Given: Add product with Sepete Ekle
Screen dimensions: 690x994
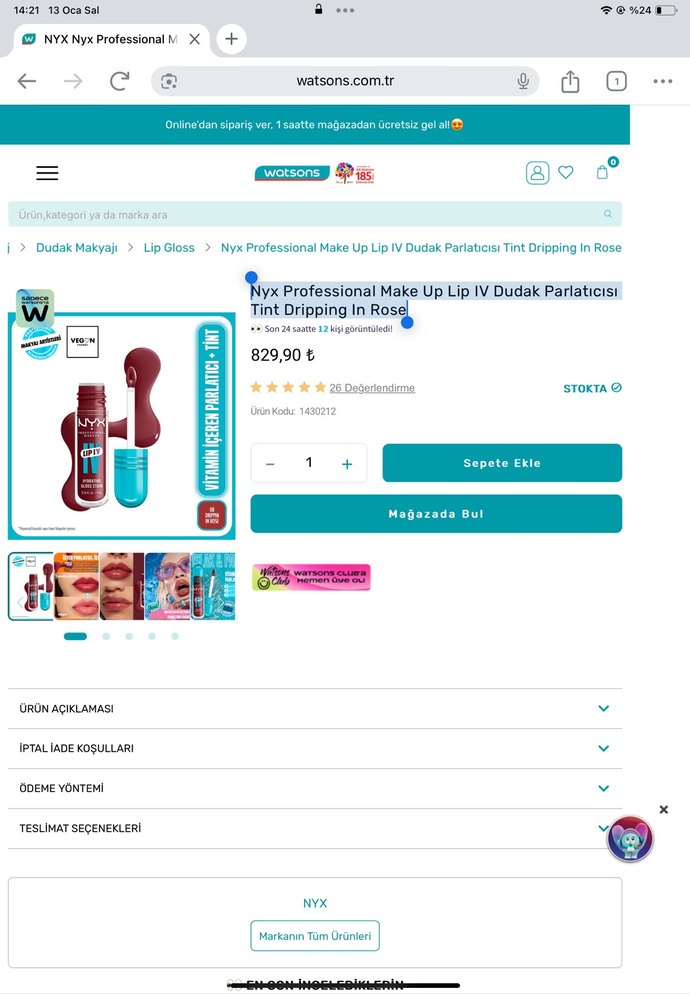Looking at the screenshot, I should pos(502,463).
